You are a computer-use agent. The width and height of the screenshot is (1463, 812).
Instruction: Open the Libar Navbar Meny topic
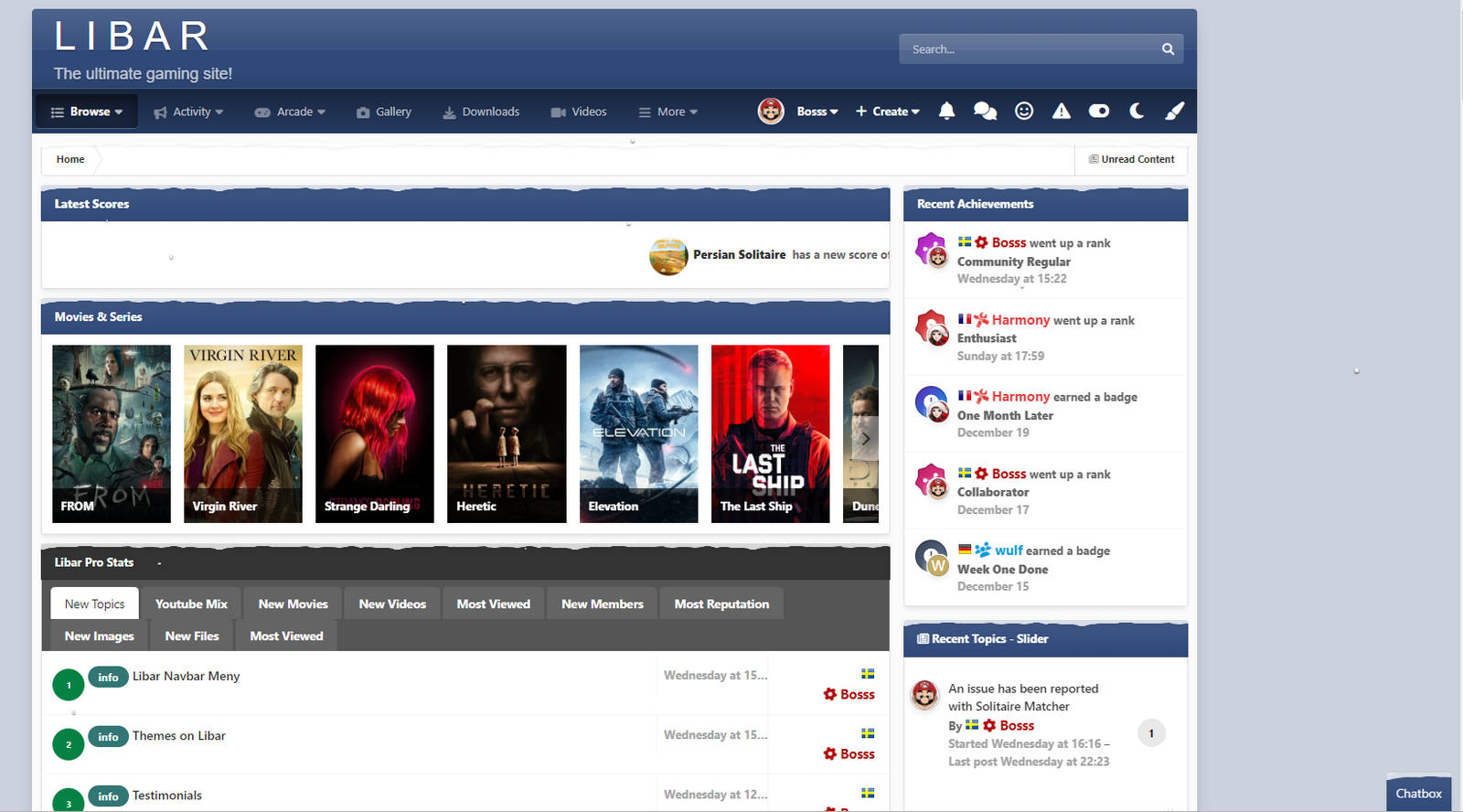186,677
